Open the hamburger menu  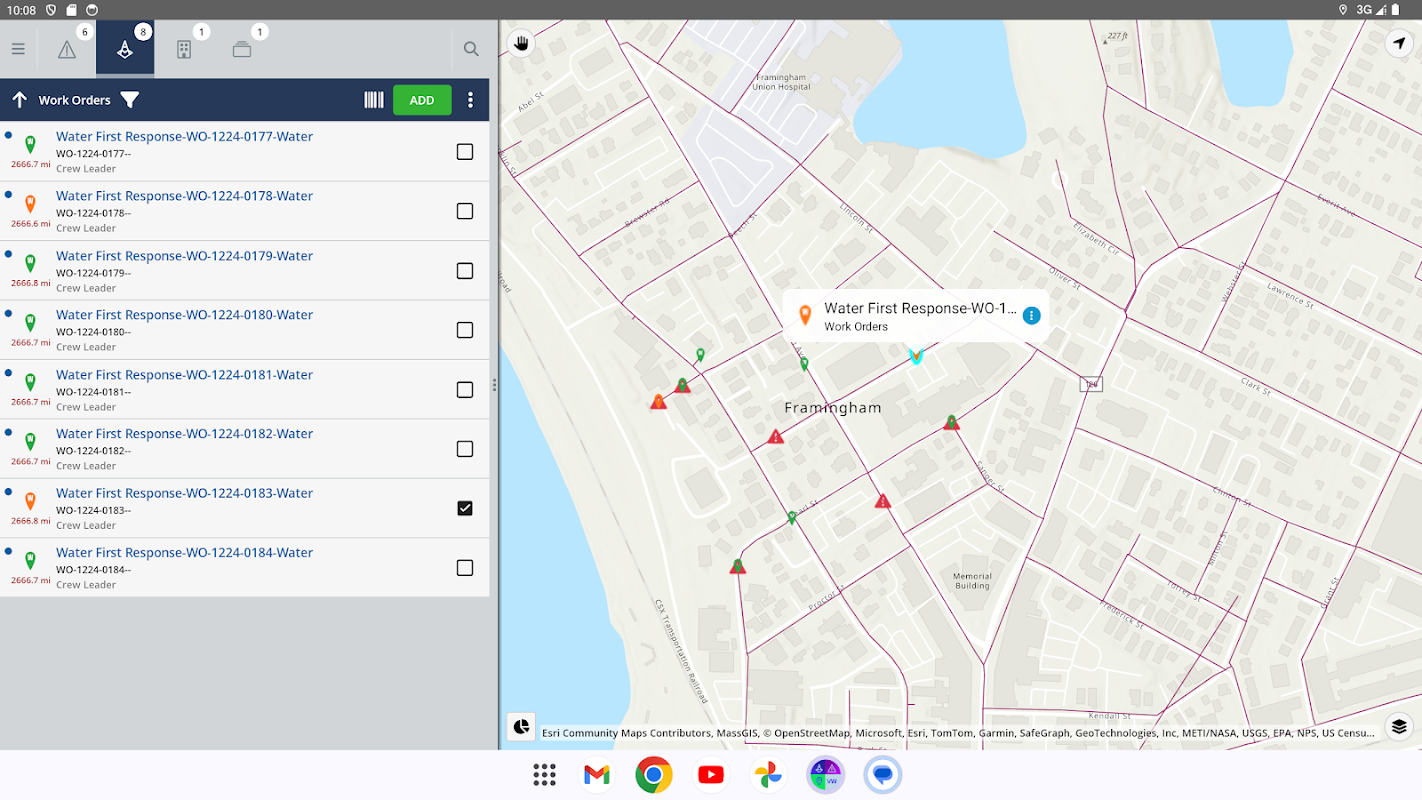[x=18, y=49]
